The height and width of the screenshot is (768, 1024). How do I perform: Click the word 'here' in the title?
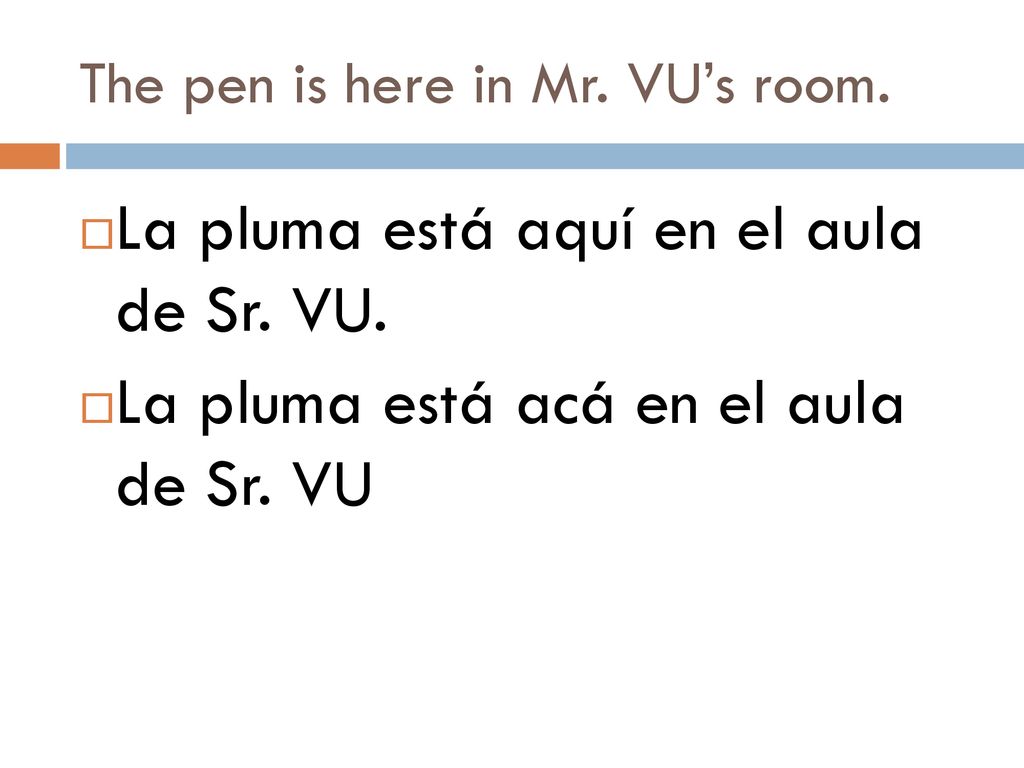[x=399, y=84]
